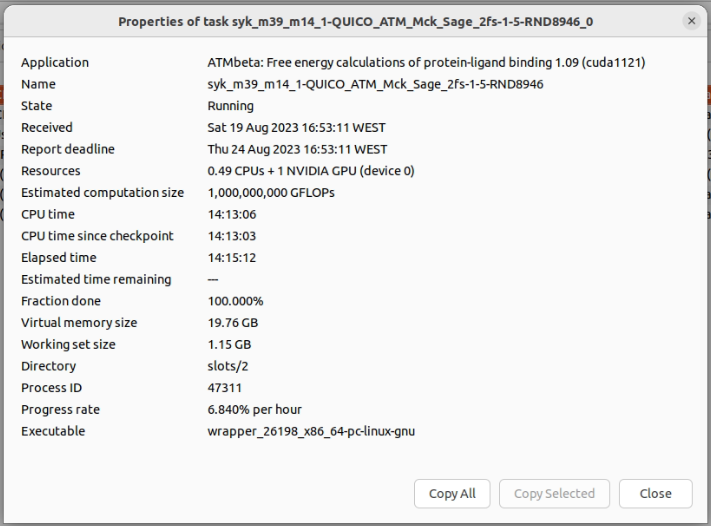Click the Copy All button

click(452, 493)
